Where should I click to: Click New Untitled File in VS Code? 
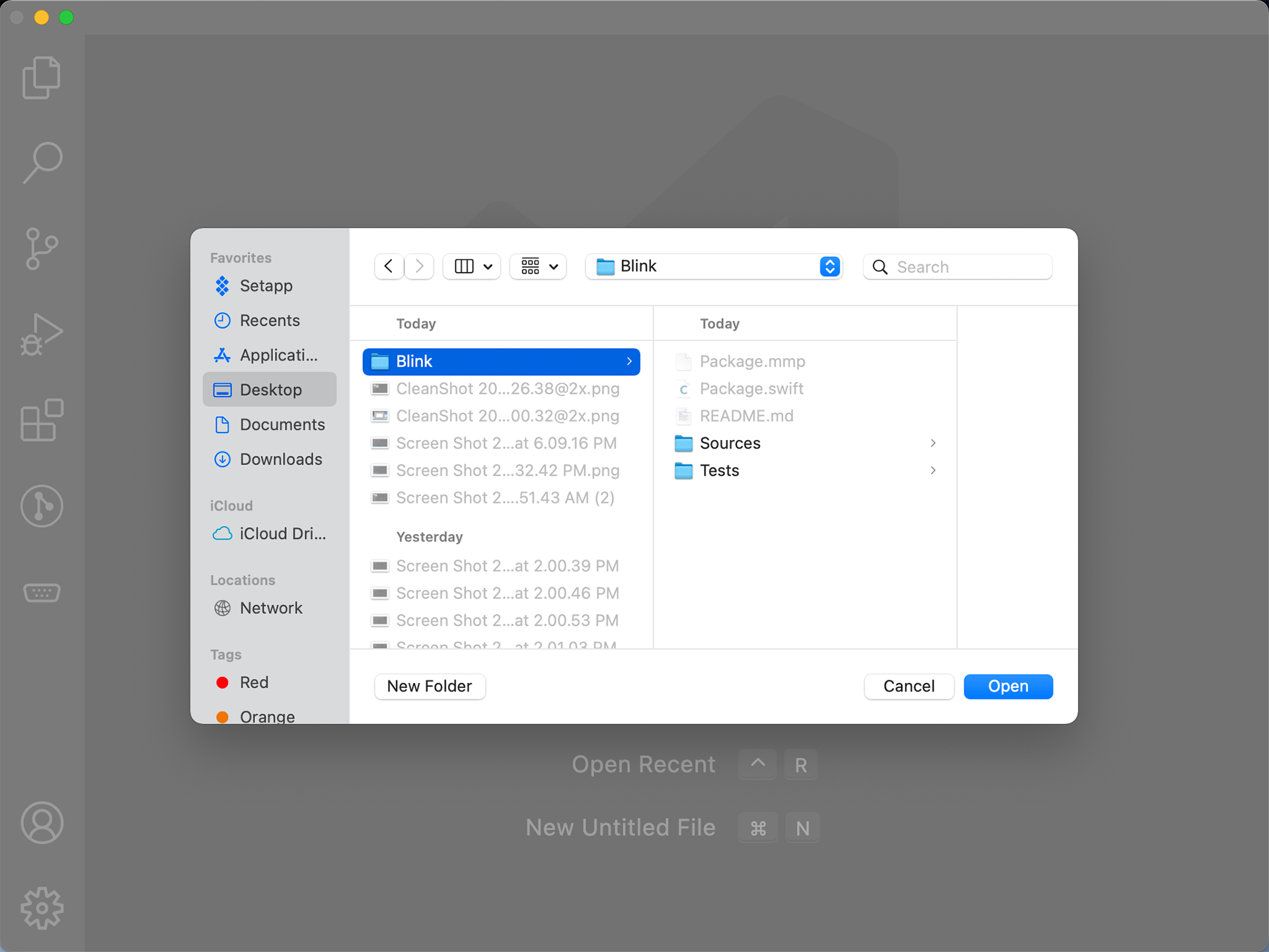coord(620,827)
